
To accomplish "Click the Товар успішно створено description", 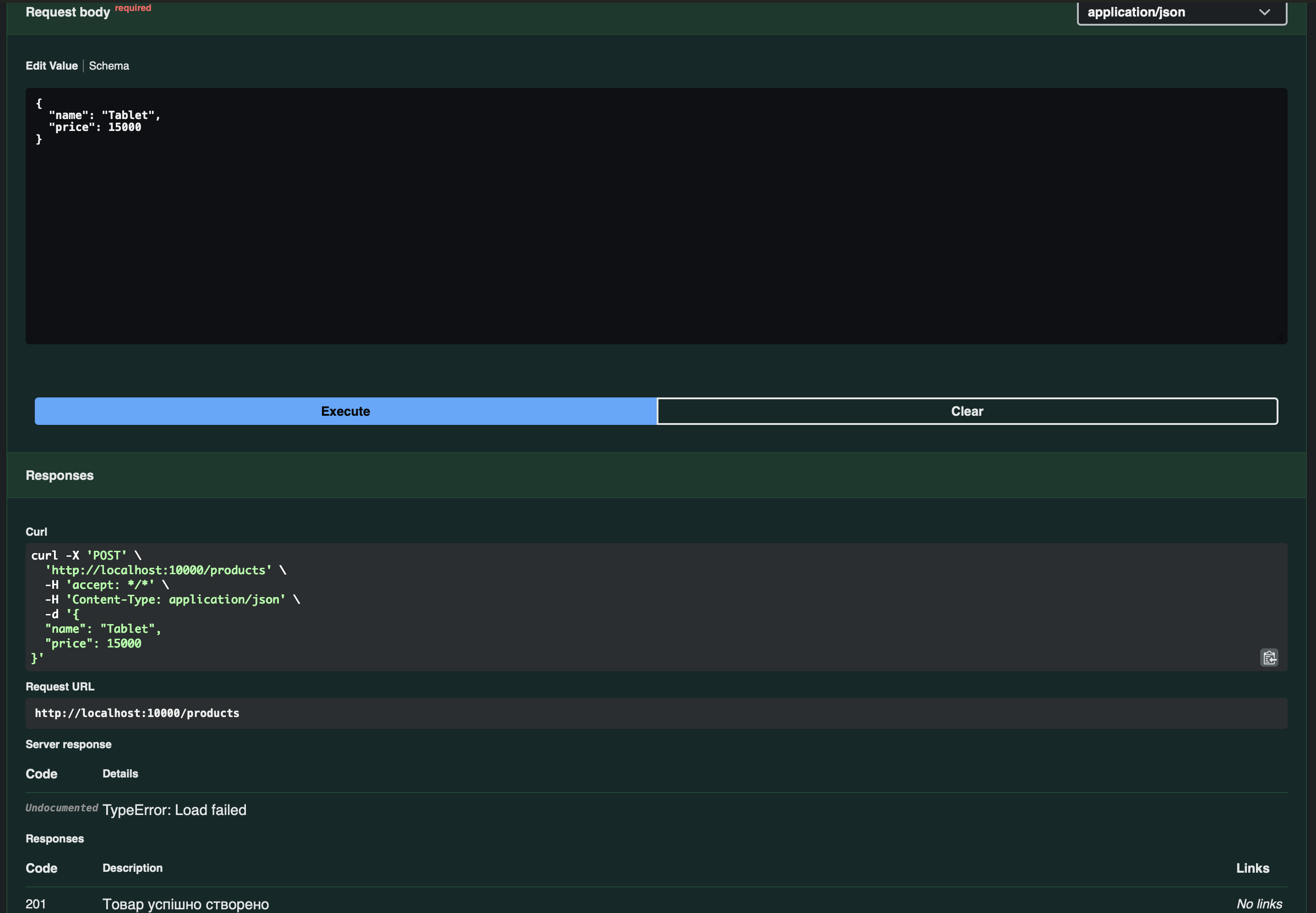I will tap(185, 904).
